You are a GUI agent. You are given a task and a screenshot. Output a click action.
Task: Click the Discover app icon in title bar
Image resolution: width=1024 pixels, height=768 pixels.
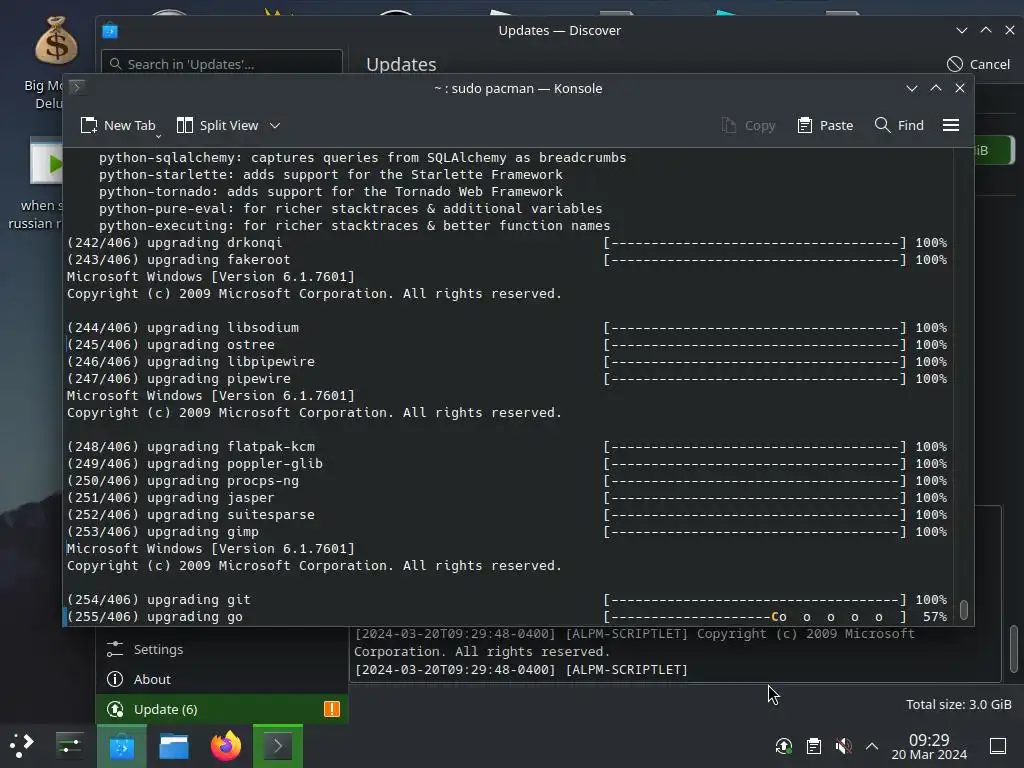pos(110,31)
